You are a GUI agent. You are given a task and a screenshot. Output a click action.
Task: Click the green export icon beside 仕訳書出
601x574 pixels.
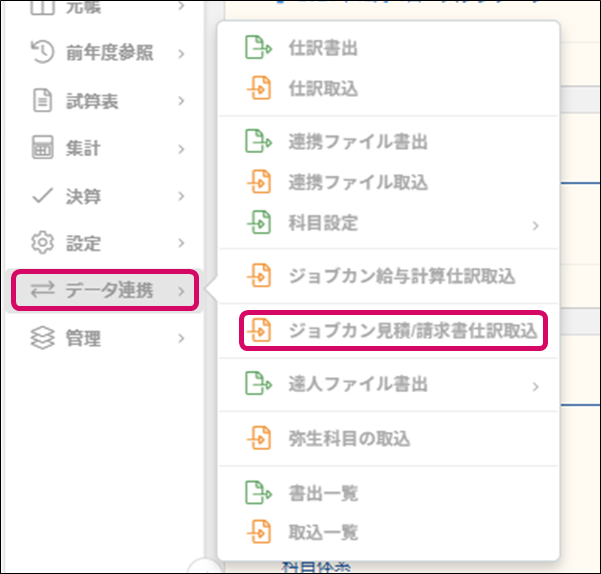(258, 48)
